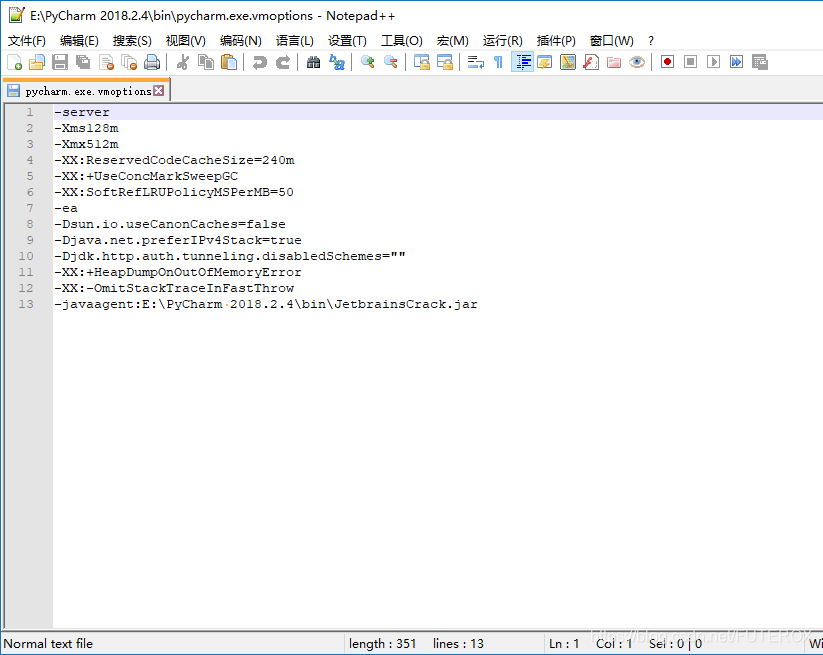Click line number 13 in the margin

click(26, 304)
